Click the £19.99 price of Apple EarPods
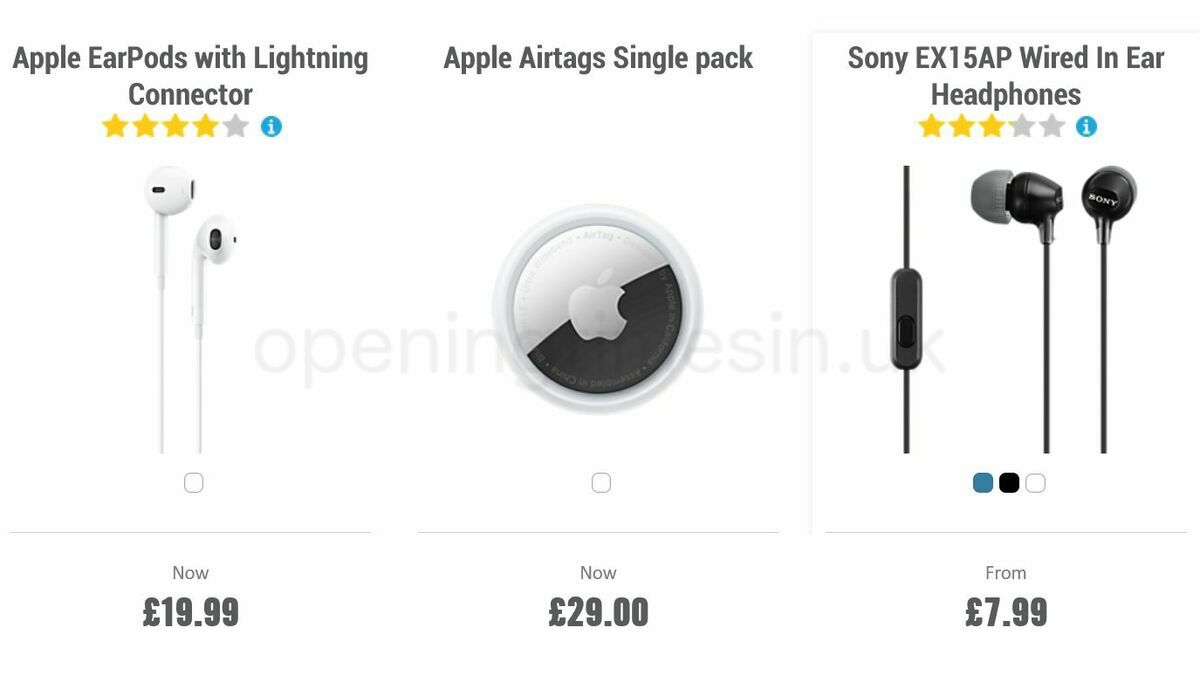1200x689 pixels. coord(190,610)
